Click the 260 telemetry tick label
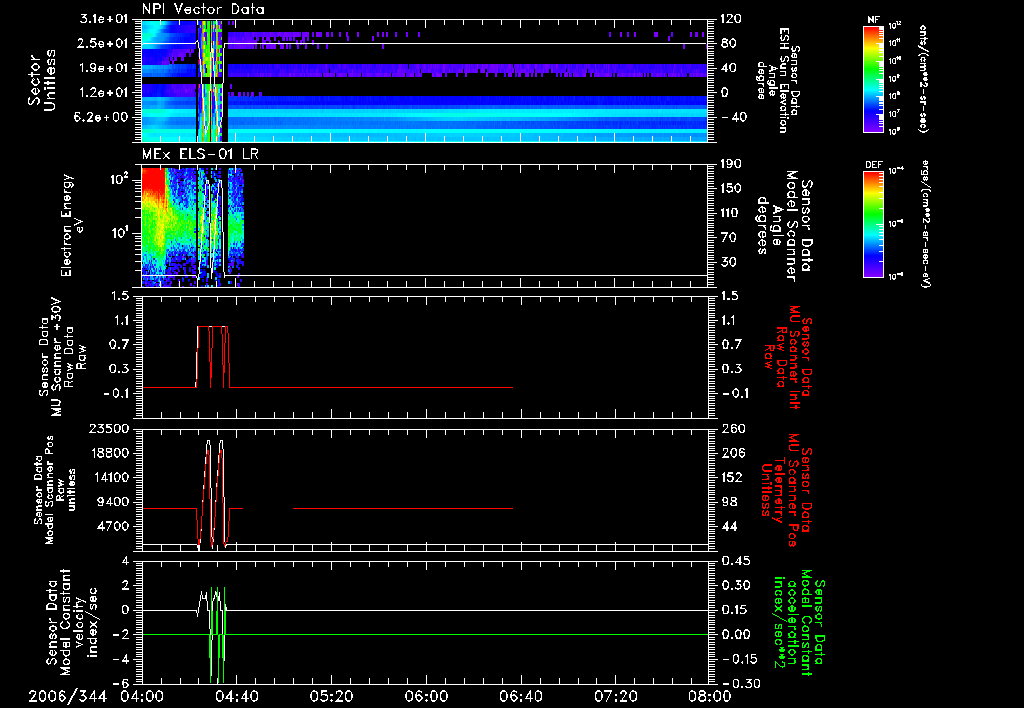 coord(733,428)
